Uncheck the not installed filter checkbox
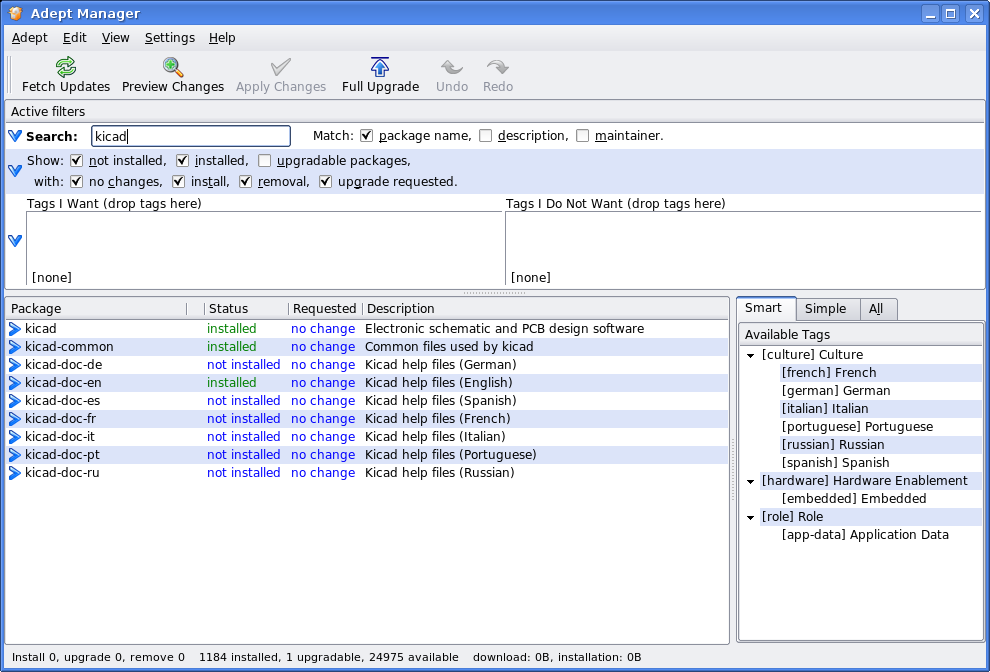 77,160
